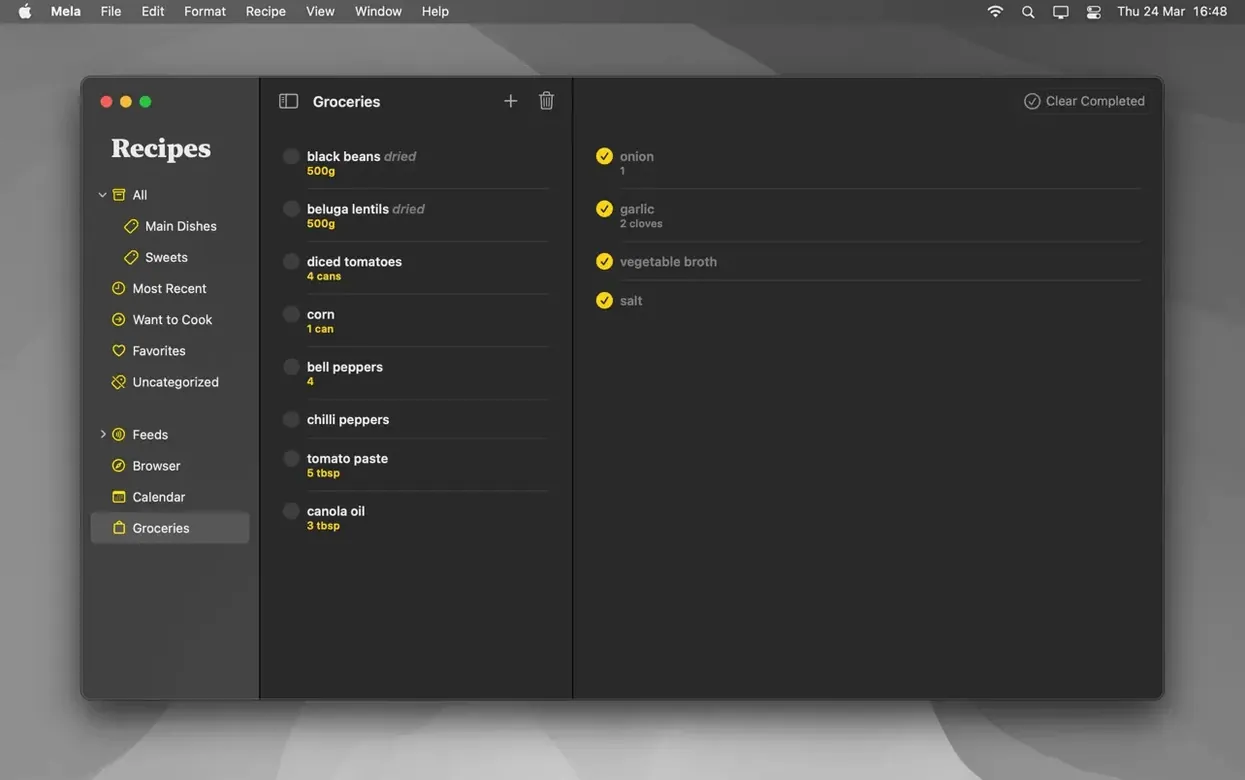Open the Format menu
The image size is (1245, 780).
pos(205,12)
